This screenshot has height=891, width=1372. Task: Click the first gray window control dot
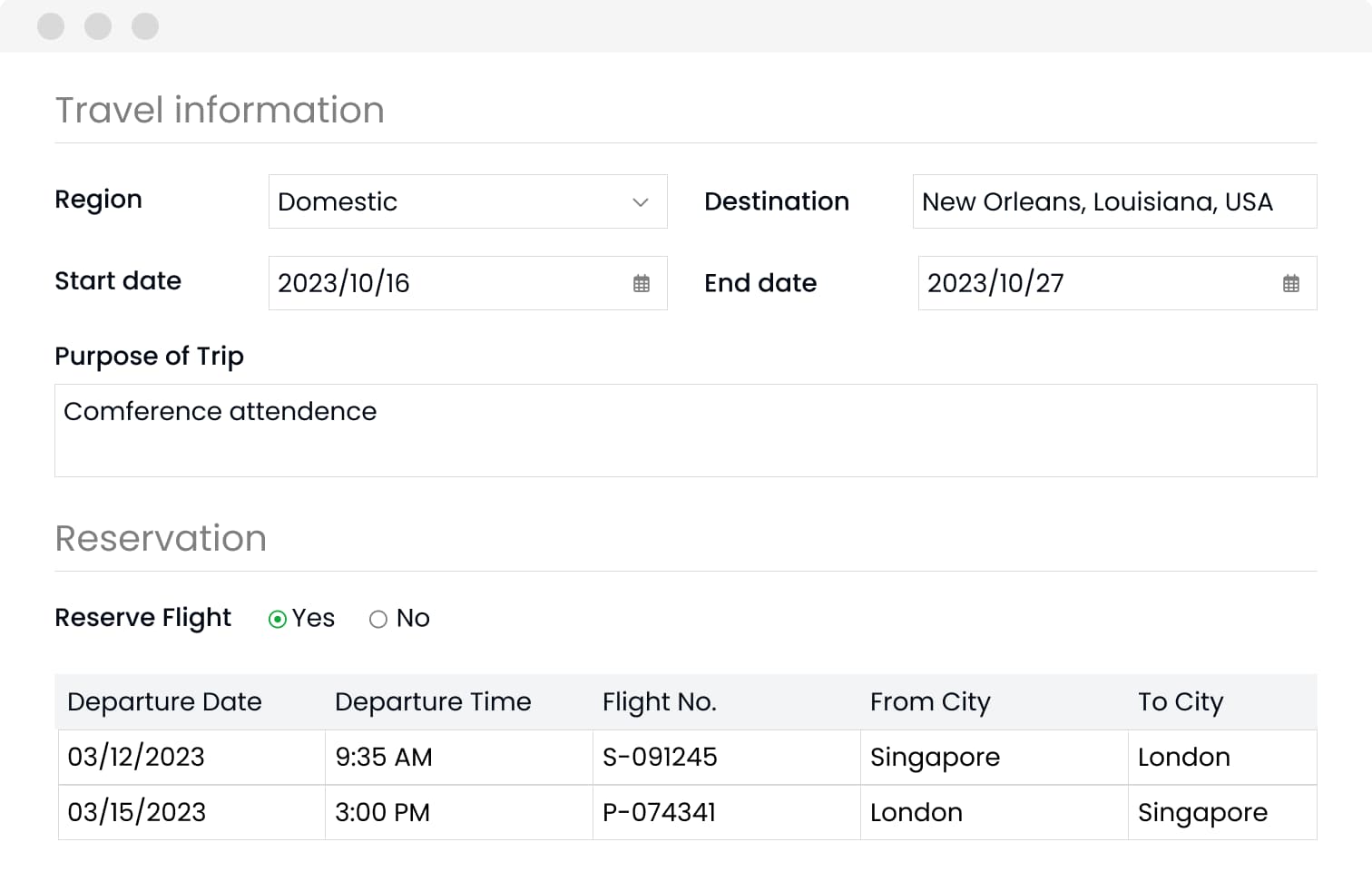pyautogui.click(x=51, y=26)
